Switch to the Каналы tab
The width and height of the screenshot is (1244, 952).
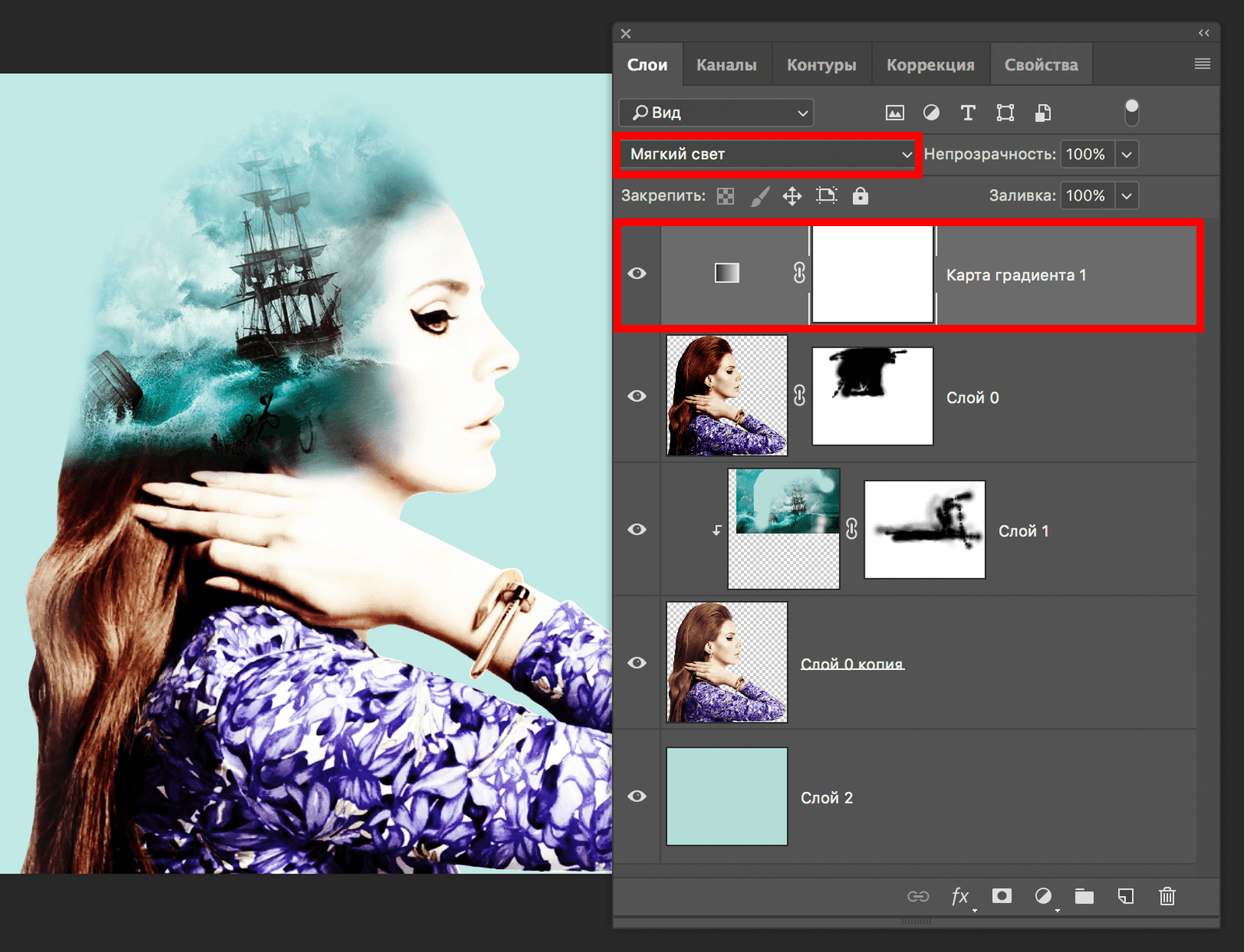pos(726,65)
